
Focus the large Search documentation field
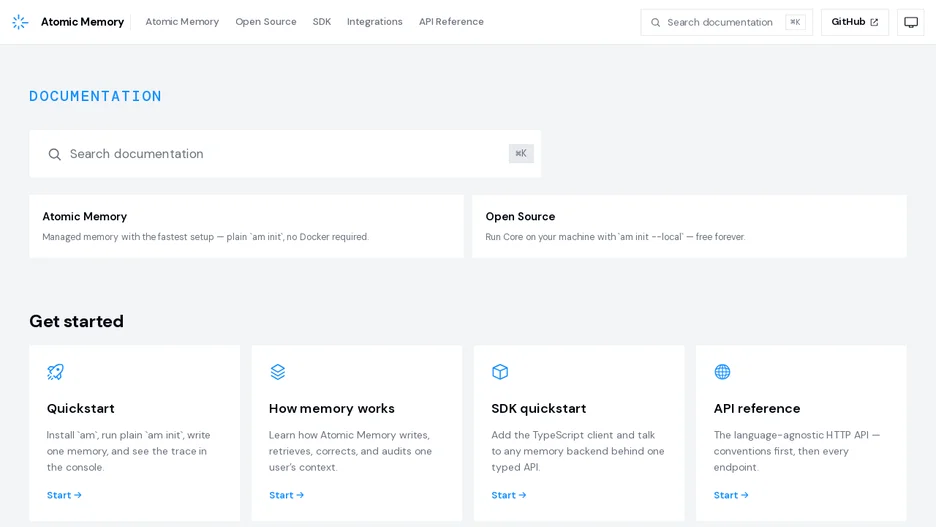[x=285, y=153]
